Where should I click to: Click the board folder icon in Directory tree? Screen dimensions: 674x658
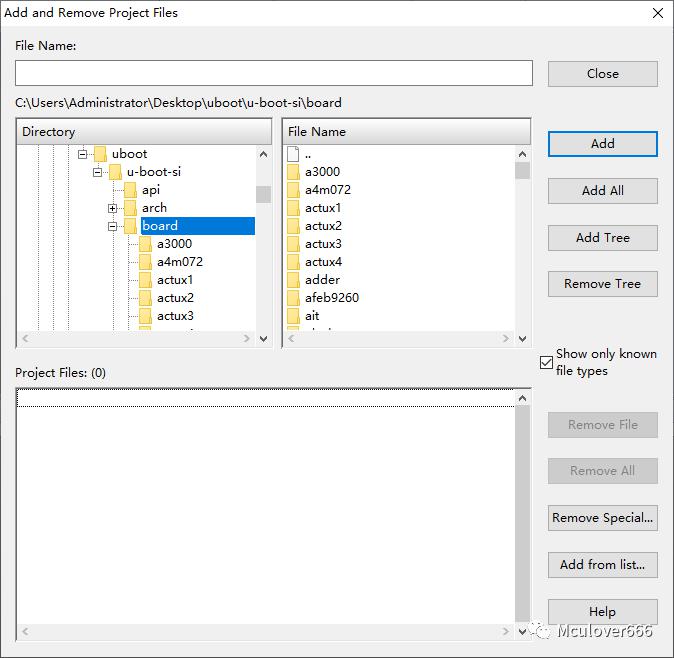click(130, 226)
